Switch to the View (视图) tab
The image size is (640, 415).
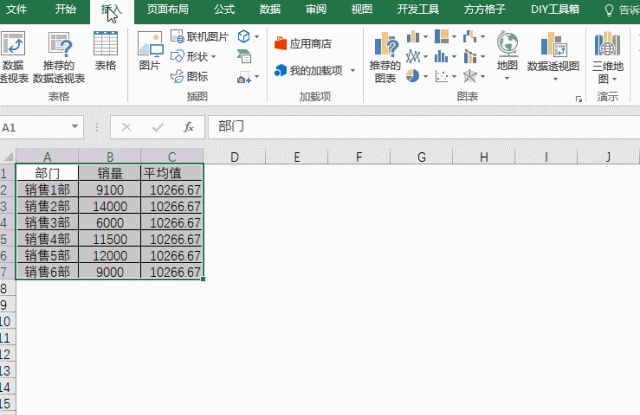click(362, 9)
